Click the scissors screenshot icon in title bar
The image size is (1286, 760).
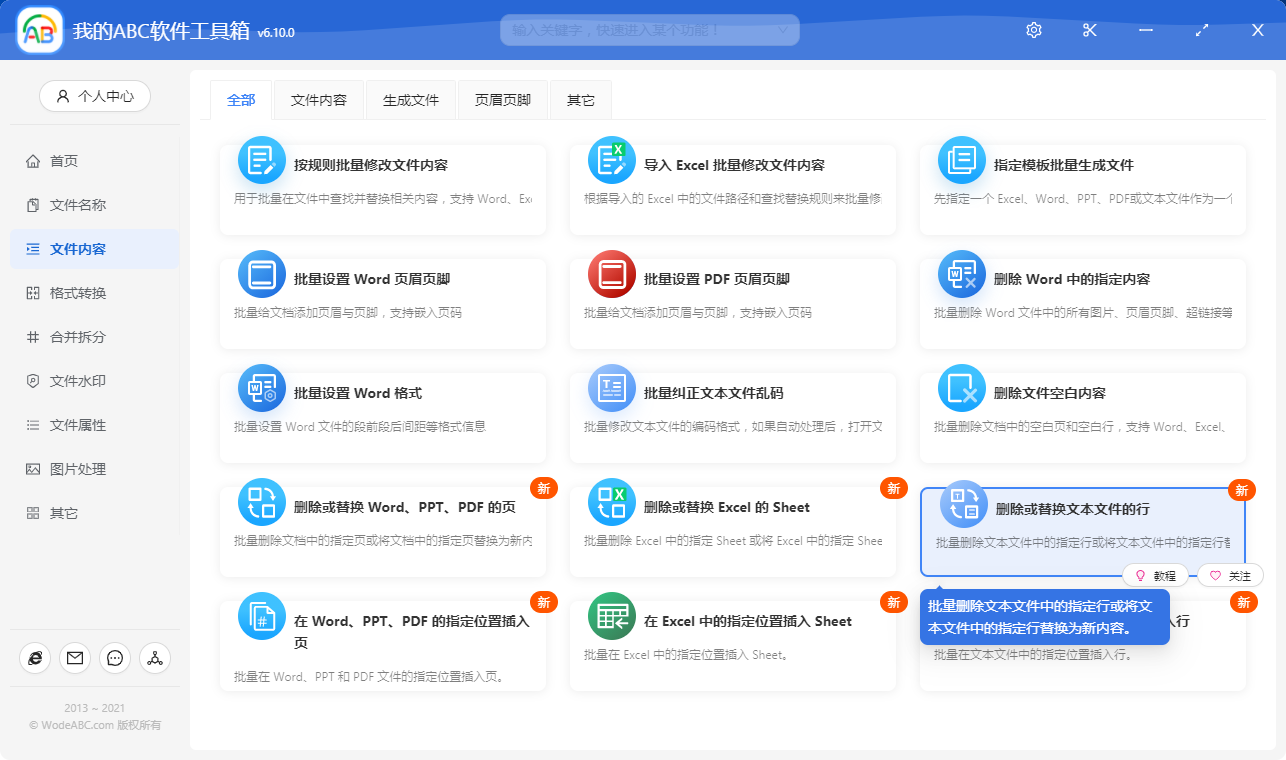tap(1089, 30)
